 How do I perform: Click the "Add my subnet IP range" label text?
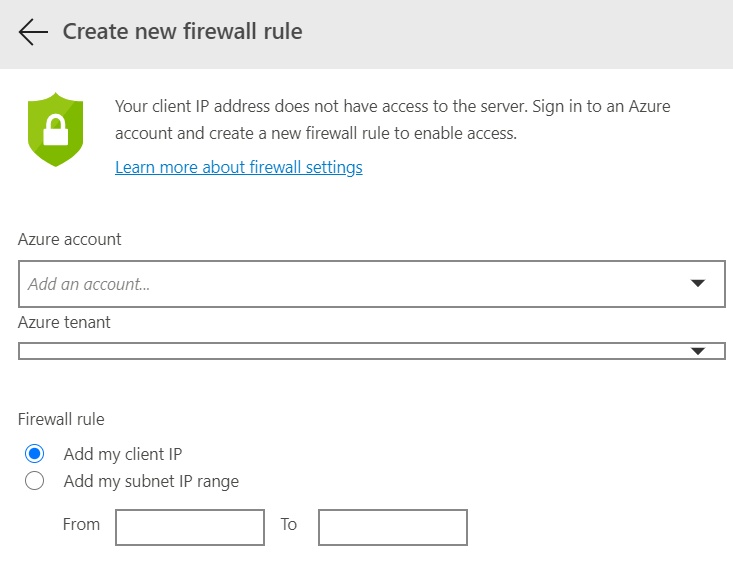tap(151, 481)
